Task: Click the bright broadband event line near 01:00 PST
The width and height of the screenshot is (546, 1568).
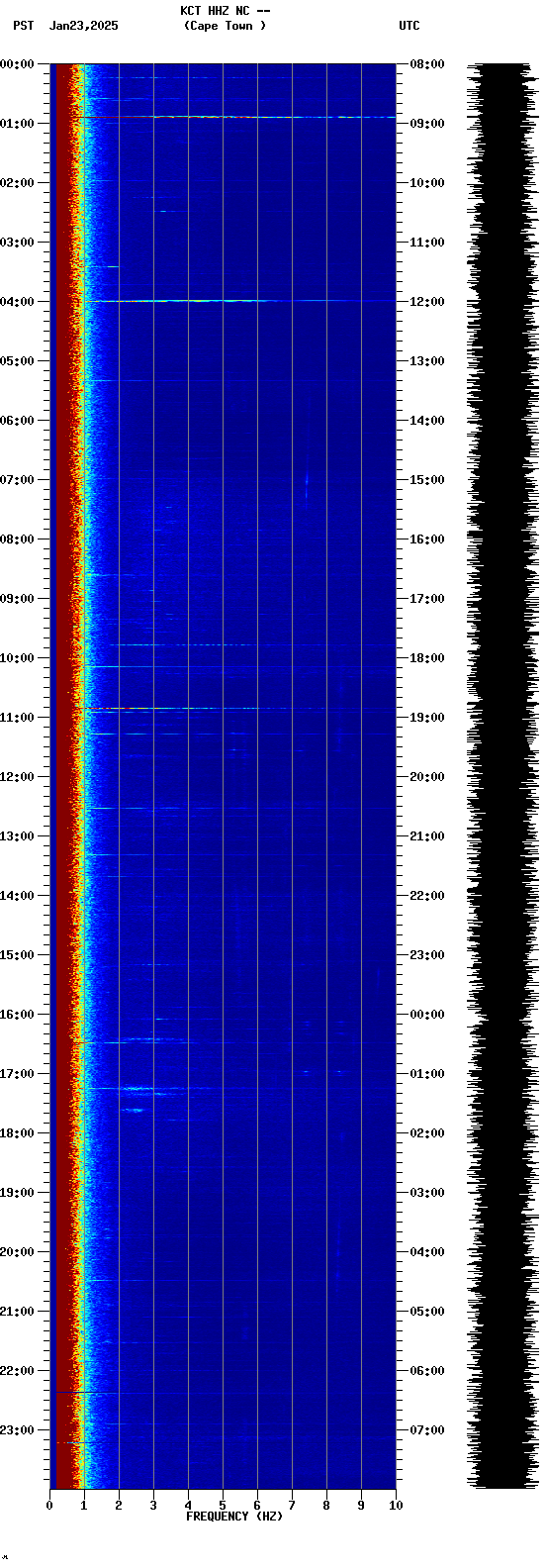Action: 237,117
